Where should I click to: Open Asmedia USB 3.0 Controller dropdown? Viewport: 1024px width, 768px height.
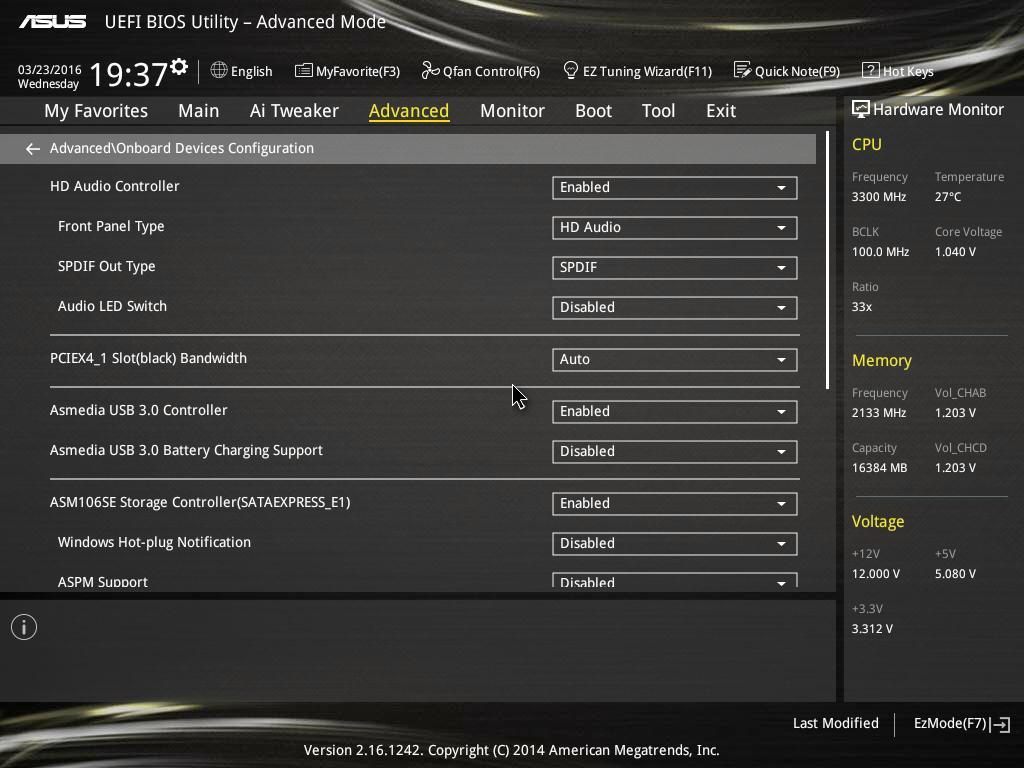pyautogui.click(x=674, y=411)
